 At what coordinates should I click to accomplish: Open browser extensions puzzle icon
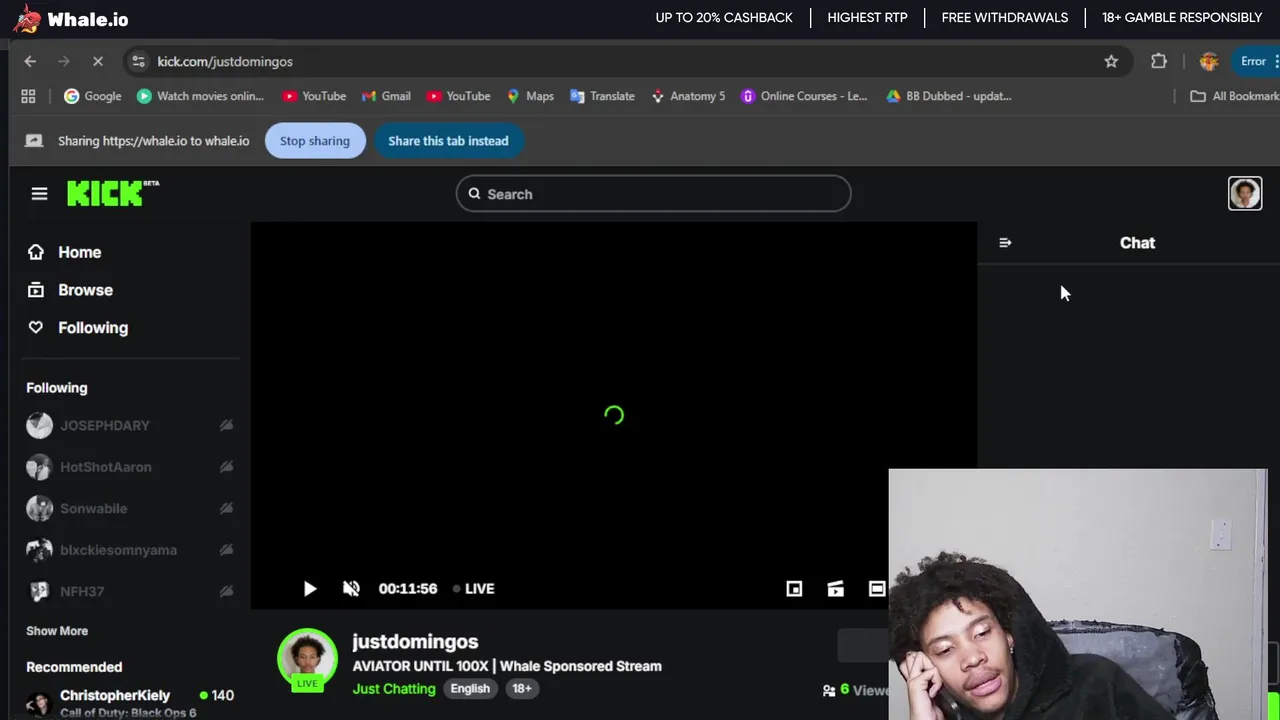pyautogui.click(x=1159, y=61)
